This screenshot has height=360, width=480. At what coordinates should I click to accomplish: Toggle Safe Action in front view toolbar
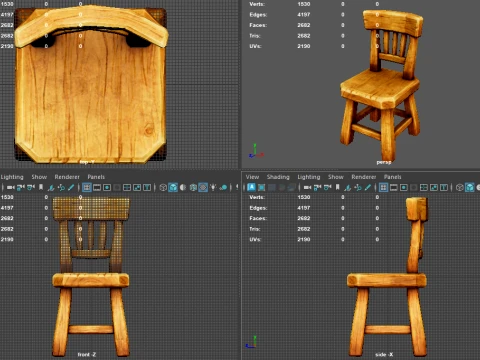tap(137, 187)
